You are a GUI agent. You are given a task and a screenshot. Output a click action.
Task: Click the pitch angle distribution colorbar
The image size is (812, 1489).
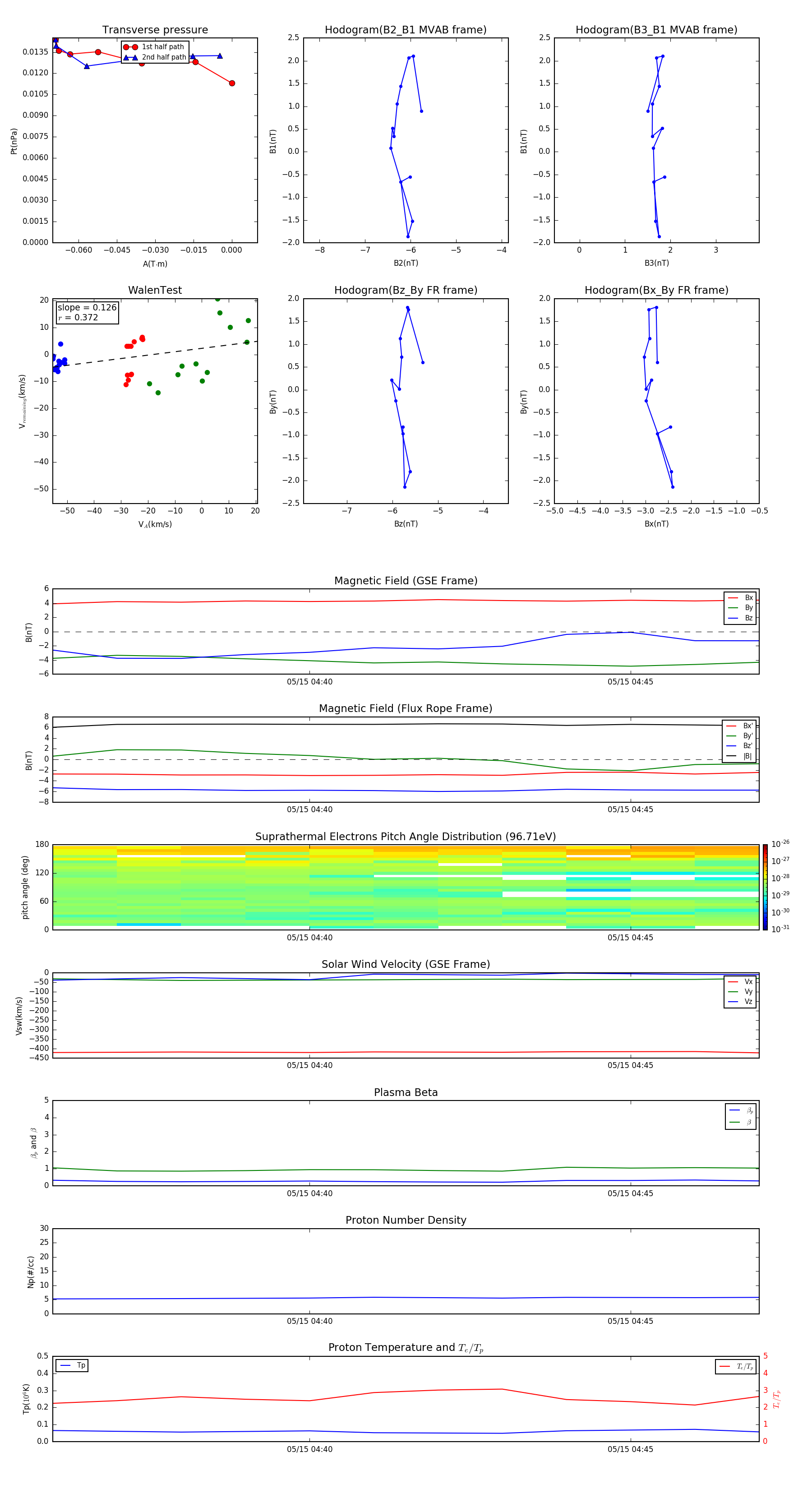coord(765,887)
